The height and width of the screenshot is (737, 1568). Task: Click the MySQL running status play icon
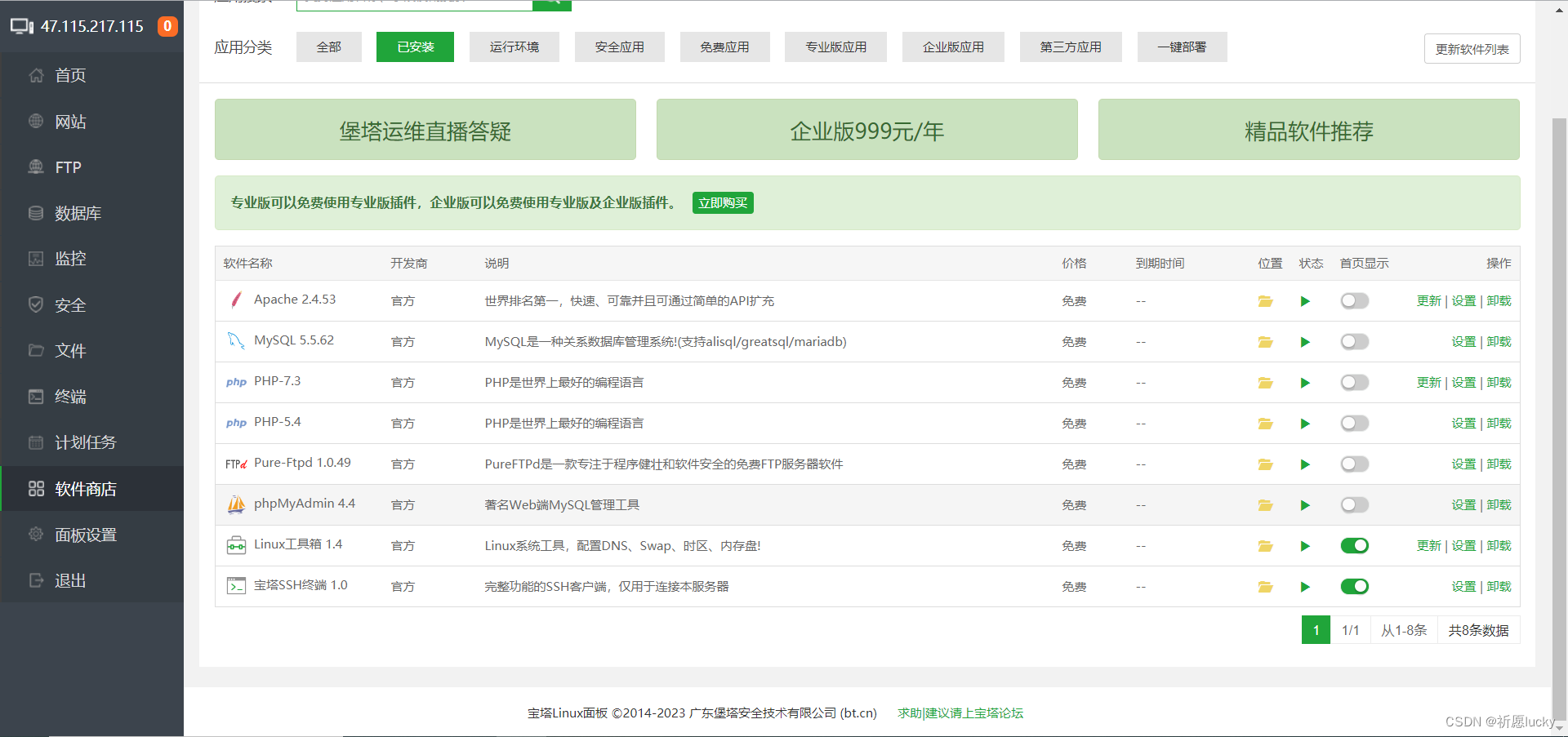[1305, 342]
